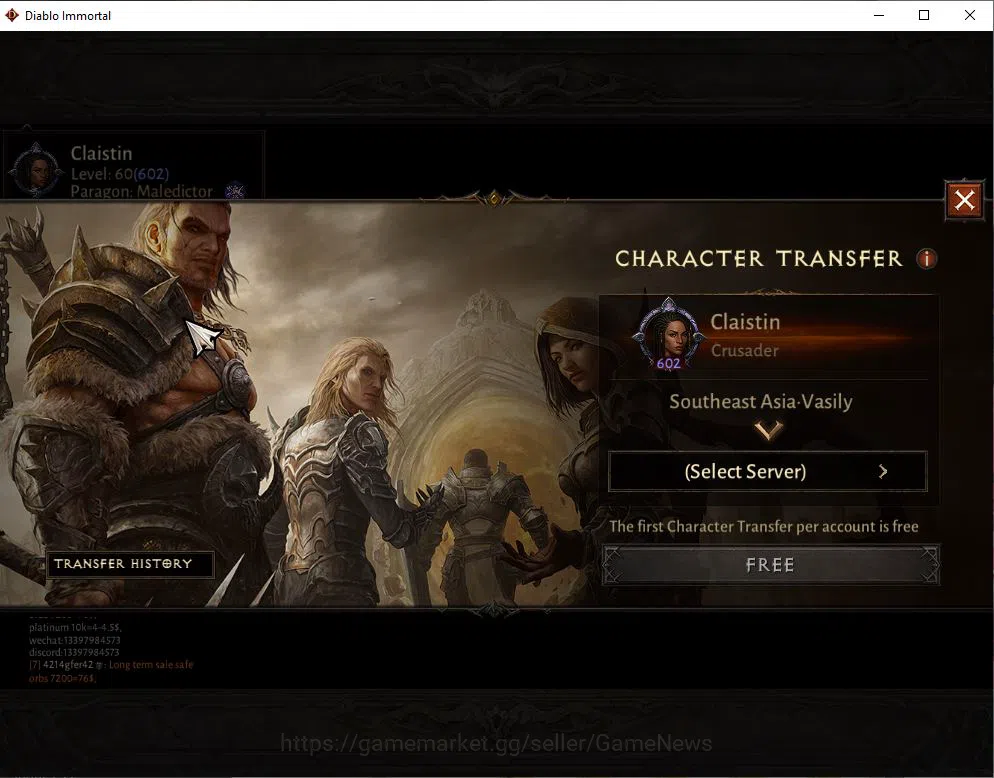Click the chevron arrow beside Select Server
The width and height of the screenshot is (994, 778).
883,471
